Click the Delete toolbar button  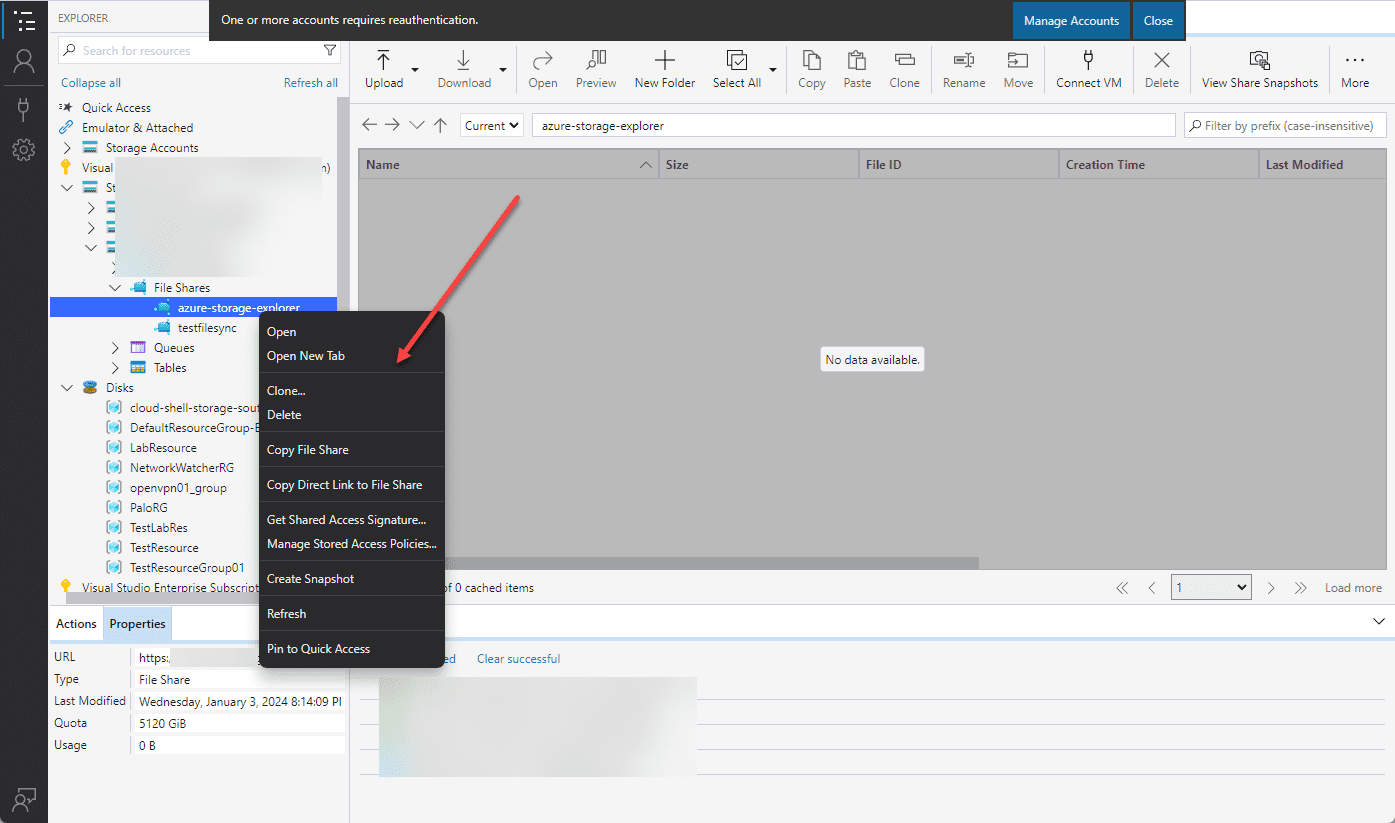[1162, 69]
